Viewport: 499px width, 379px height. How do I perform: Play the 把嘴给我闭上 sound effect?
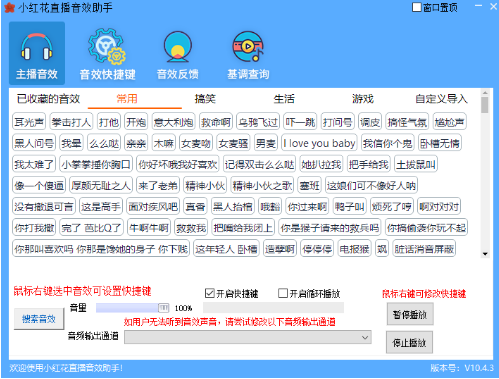(243, 228)
